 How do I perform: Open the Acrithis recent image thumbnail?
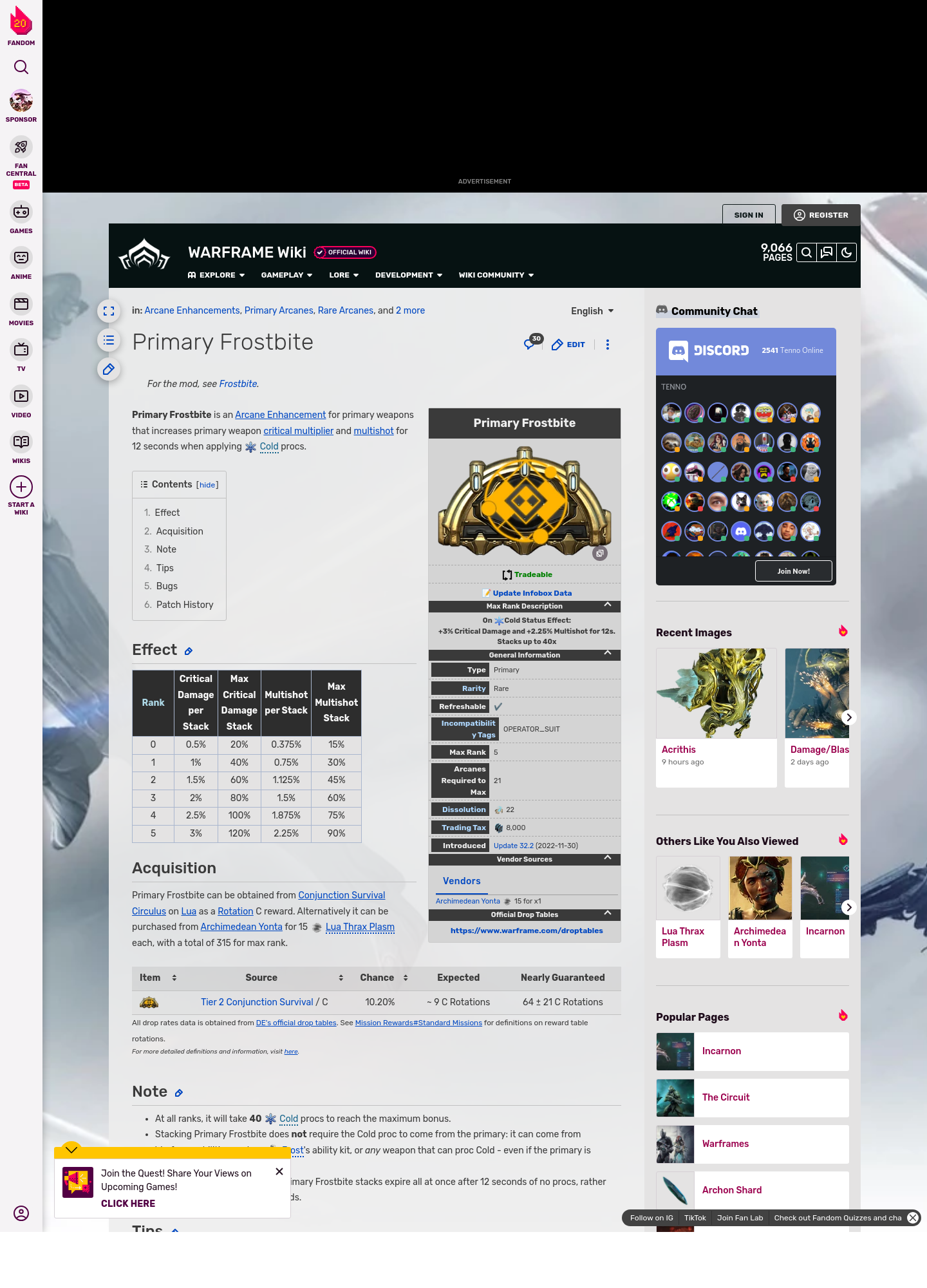tap(716, 693)
